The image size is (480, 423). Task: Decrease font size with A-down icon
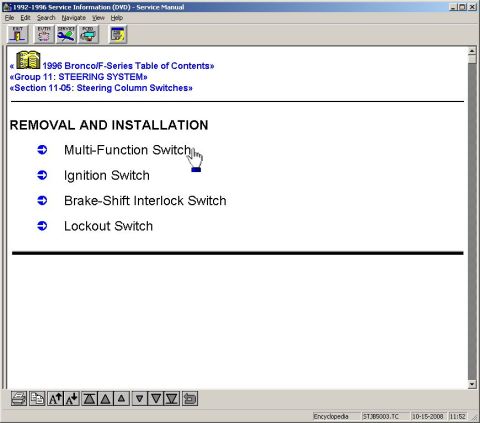(71, 398)
